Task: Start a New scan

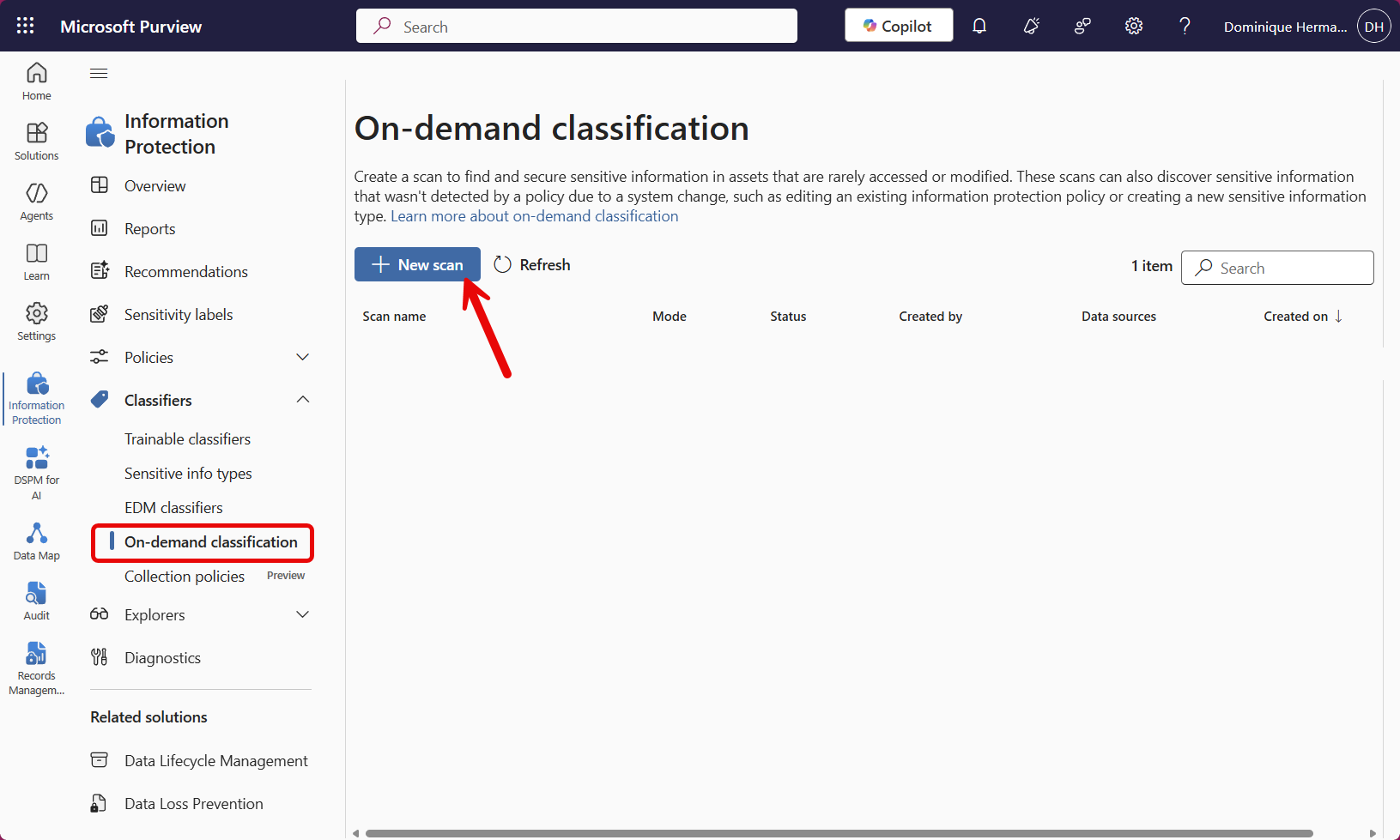Action: (x=417, y=264)
